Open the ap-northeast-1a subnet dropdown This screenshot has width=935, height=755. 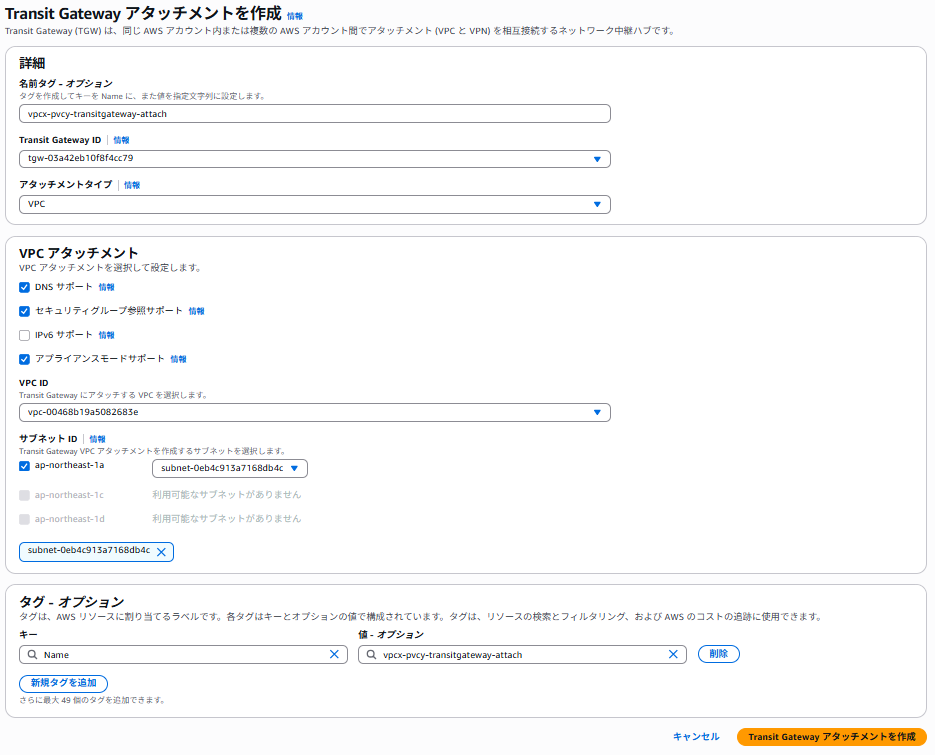[x=230, y=468]
